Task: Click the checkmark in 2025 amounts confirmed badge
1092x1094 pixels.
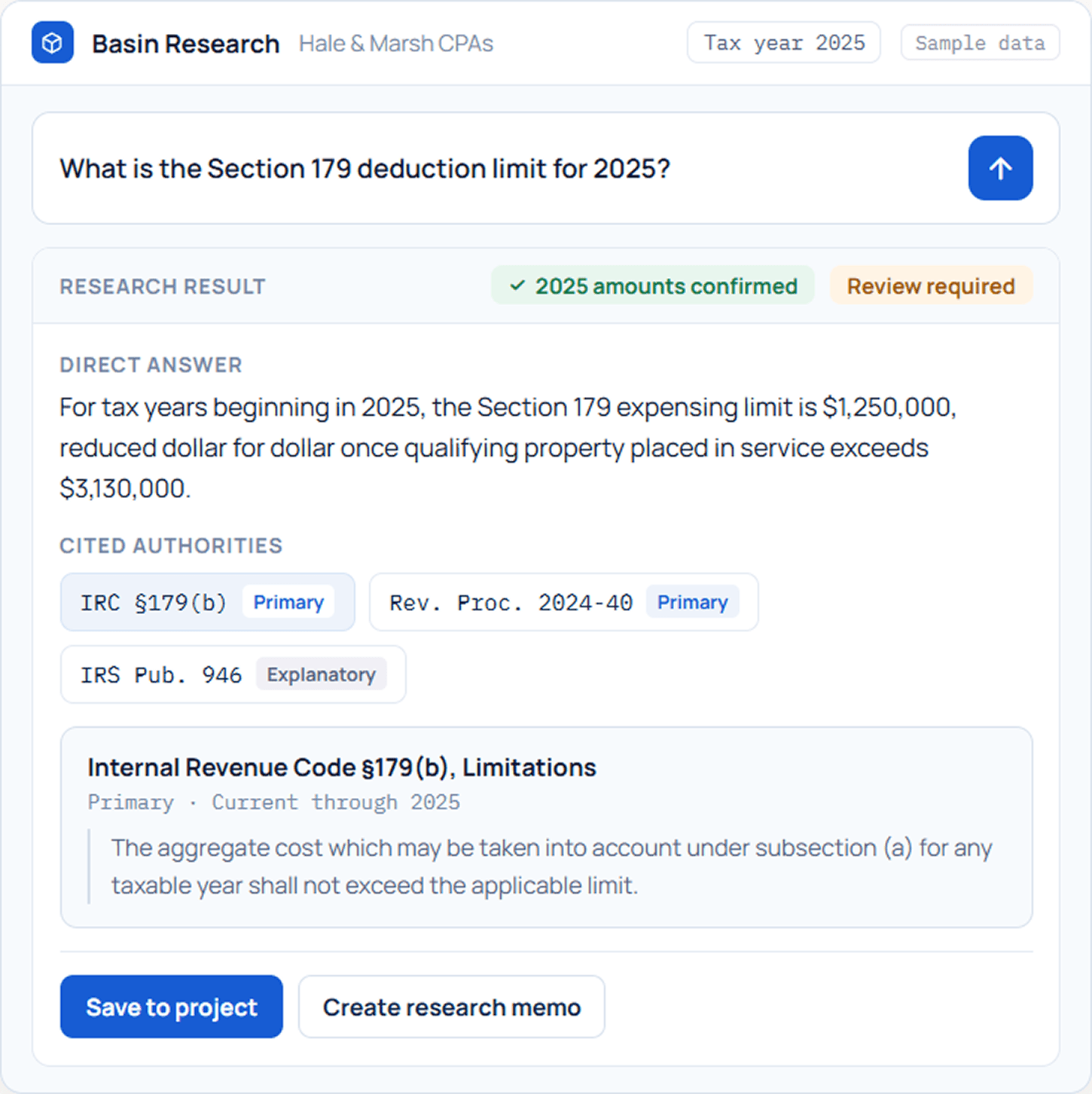Action: point(517,286)
